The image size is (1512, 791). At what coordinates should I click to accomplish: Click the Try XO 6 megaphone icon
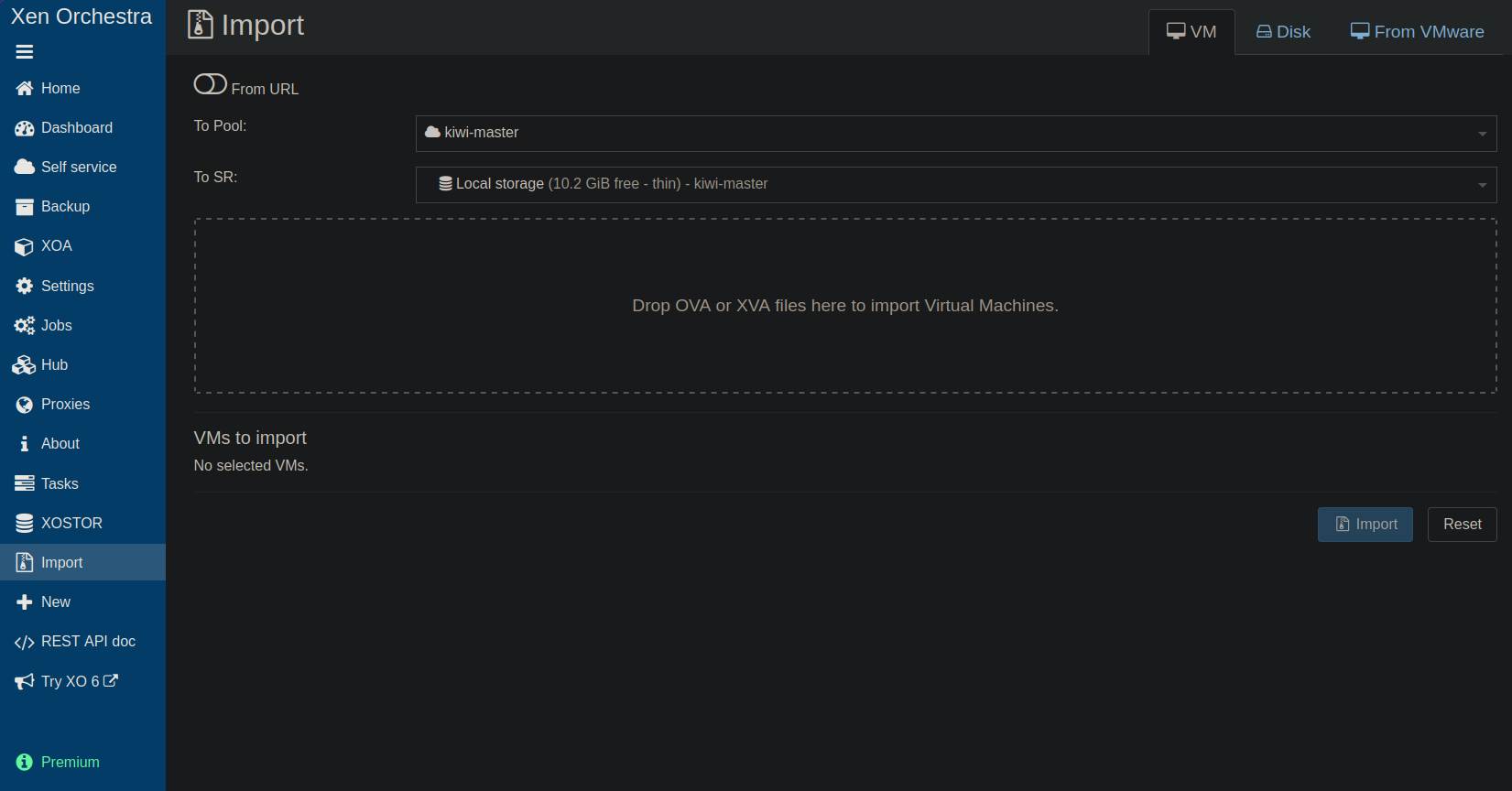pyautogui.click(x=25, y=681)
